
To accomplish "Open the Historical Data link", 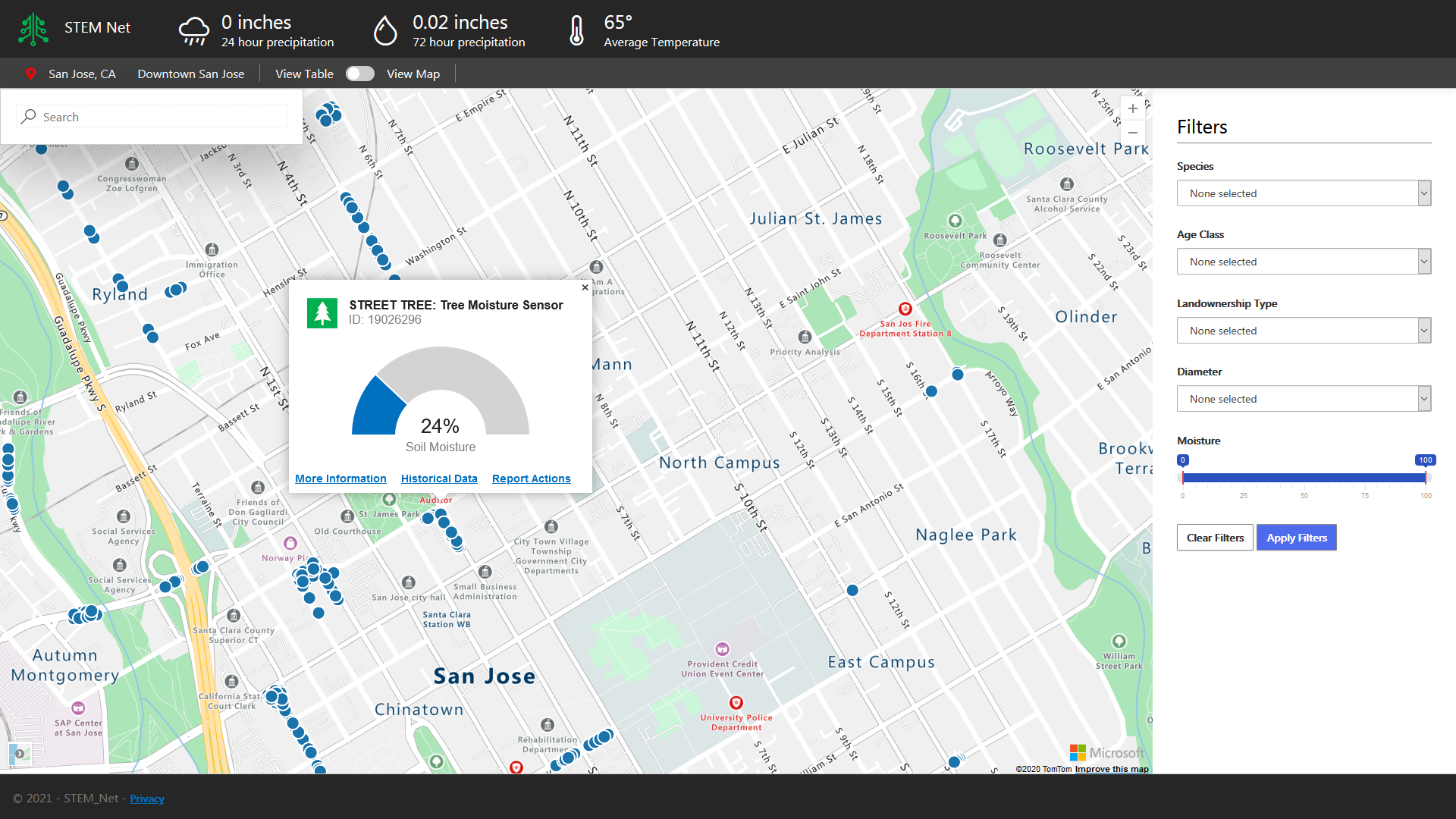I will (x=439, y=479).
